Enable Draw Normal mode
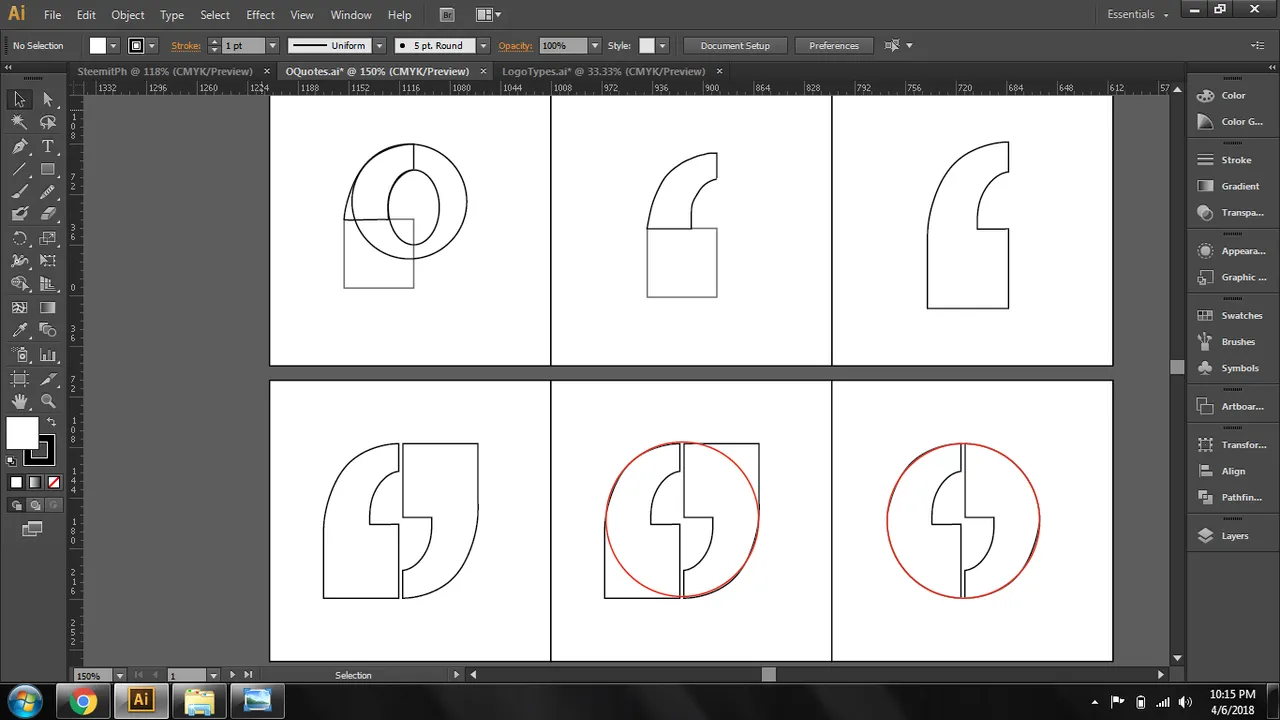This screenshot has width=1280, height=720. (x=17, y=505)
